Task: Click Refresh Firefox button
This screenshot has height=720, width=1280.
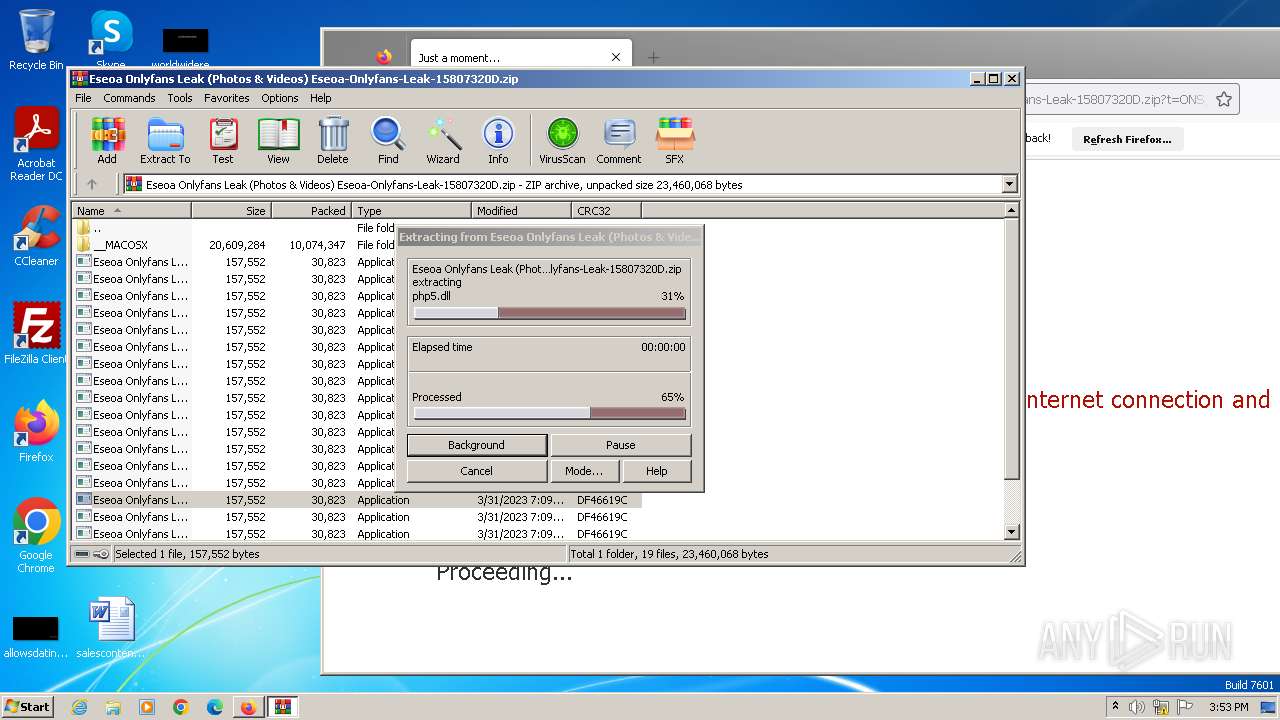Action: [x=1127, y=139]
